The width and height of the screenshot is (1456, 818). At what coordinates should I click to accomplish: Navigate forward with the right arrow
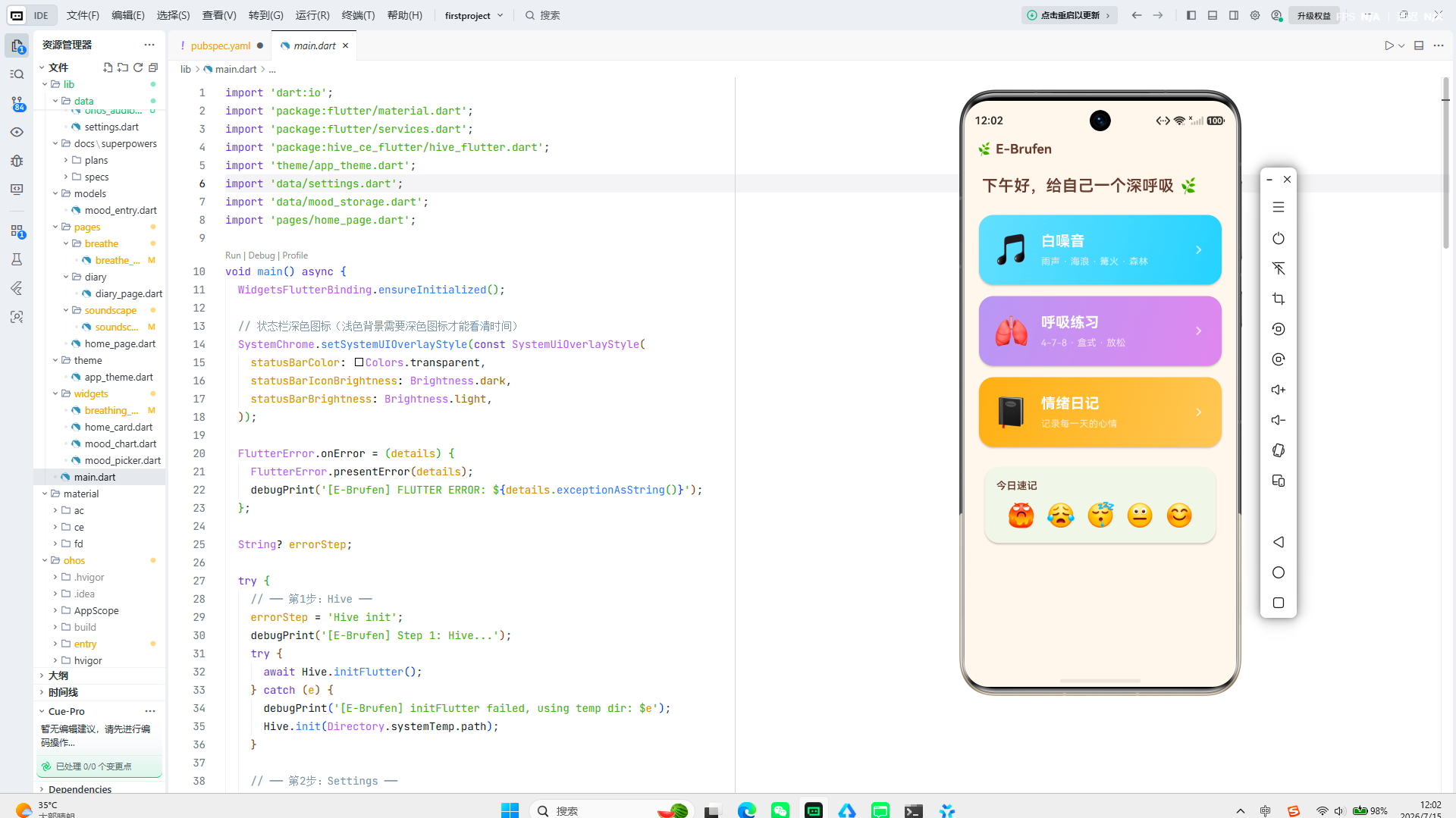(x=1158, y=15)
